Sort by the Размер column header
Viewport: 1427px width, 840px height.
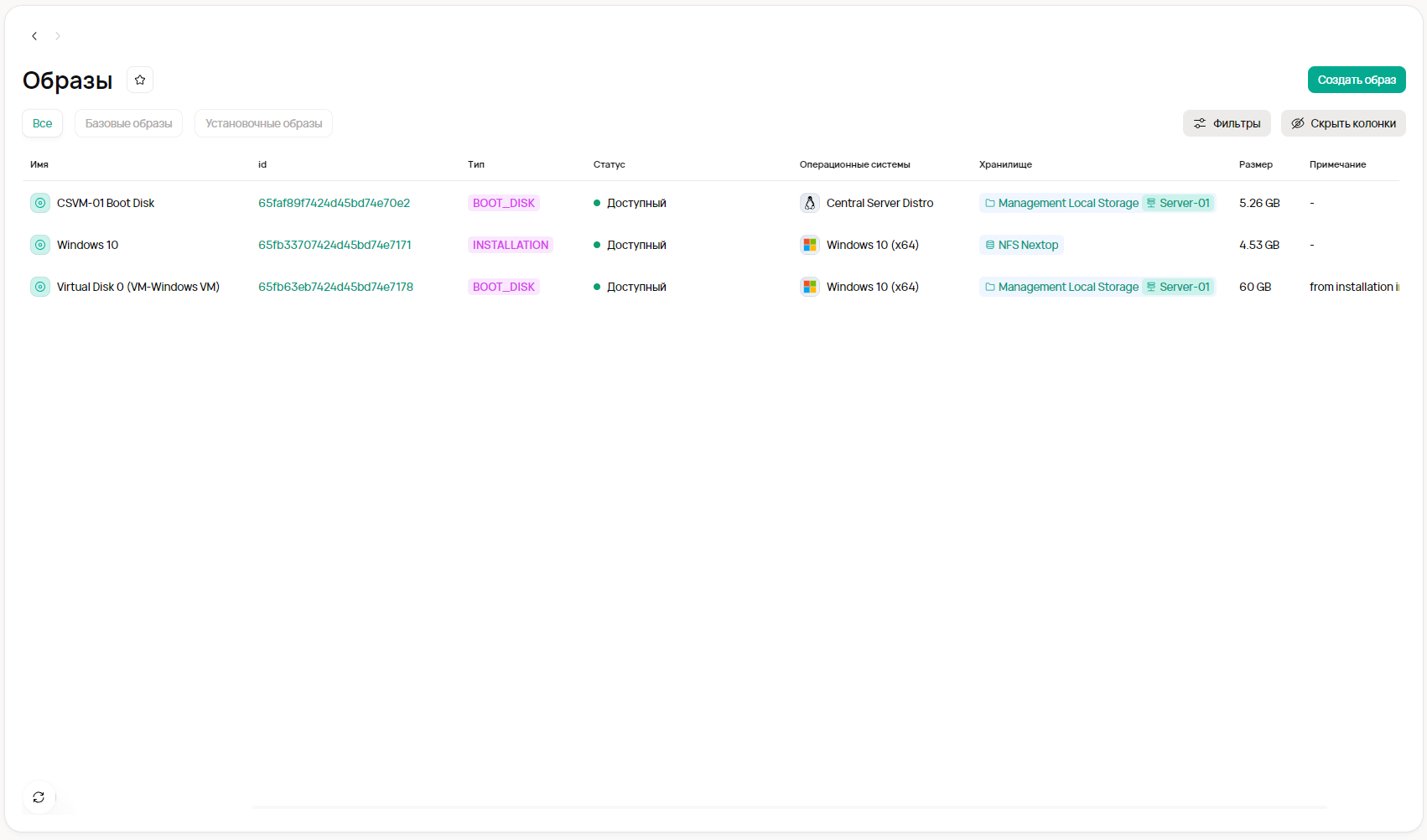click(1255, 164)
